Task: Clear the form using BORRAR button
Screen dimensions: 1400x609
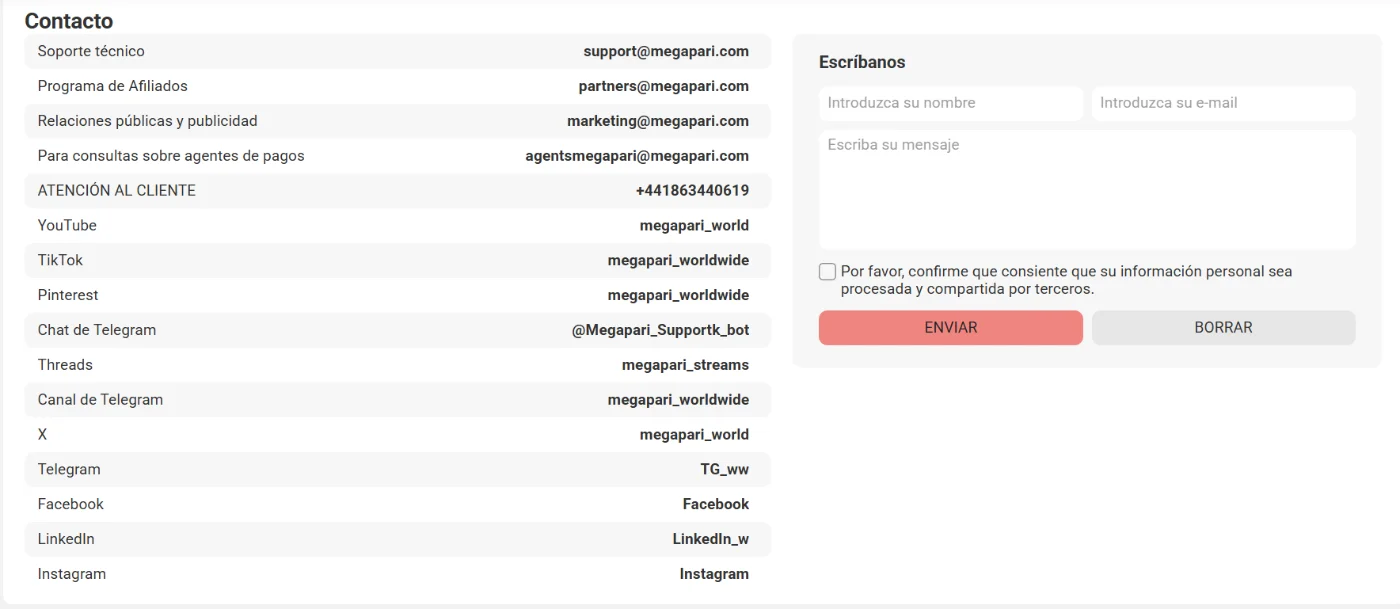Action: click(x=1224, y=328)
